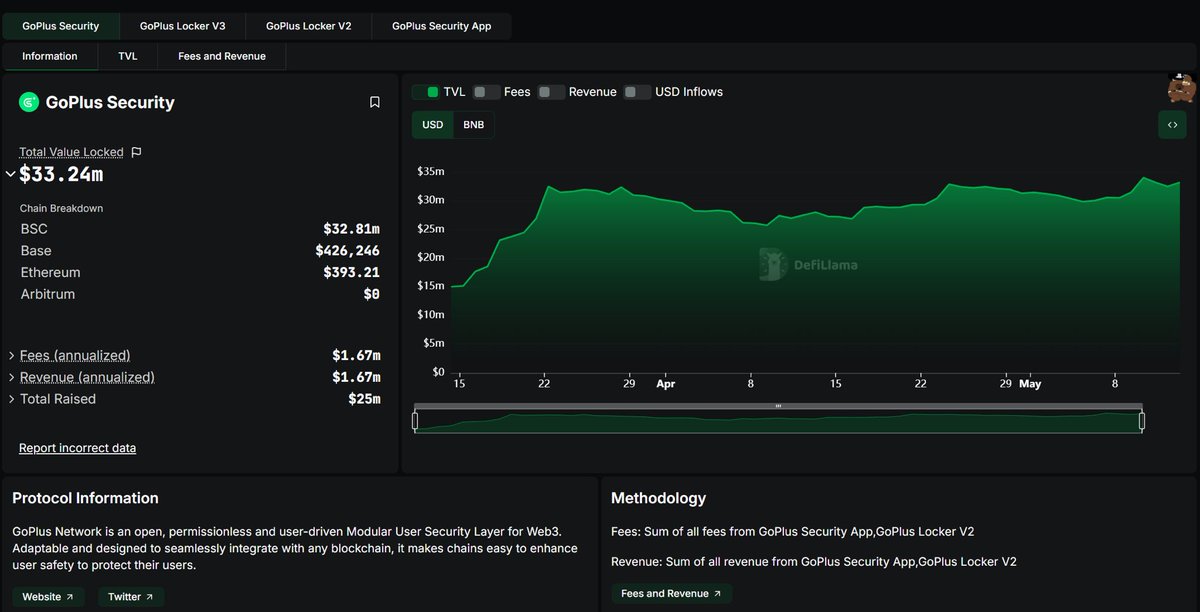
Task: Click the $426,246 Base value
Action: pyautogui.click(x=347, y=251)
